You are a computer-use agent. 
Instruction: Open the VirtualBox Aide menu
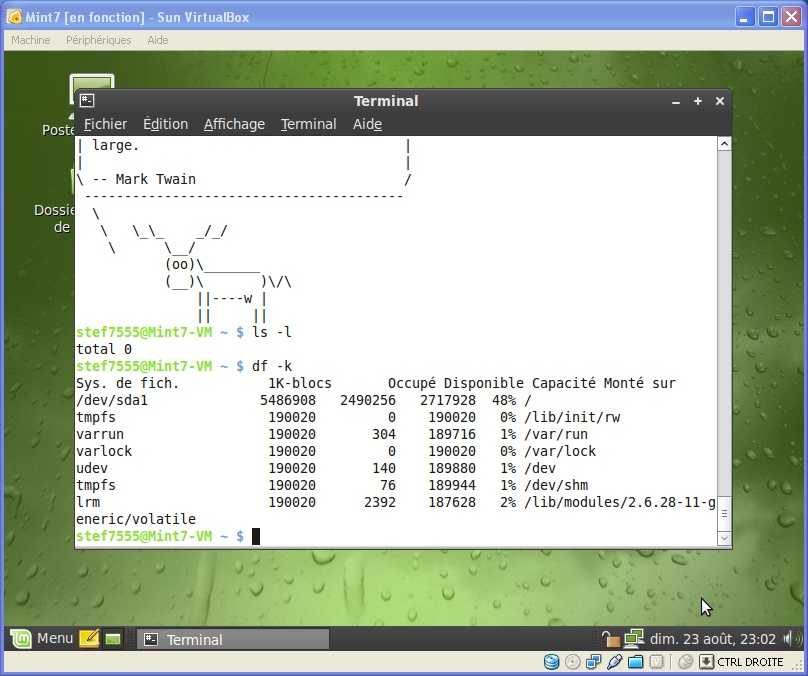[x=158, y=40]
